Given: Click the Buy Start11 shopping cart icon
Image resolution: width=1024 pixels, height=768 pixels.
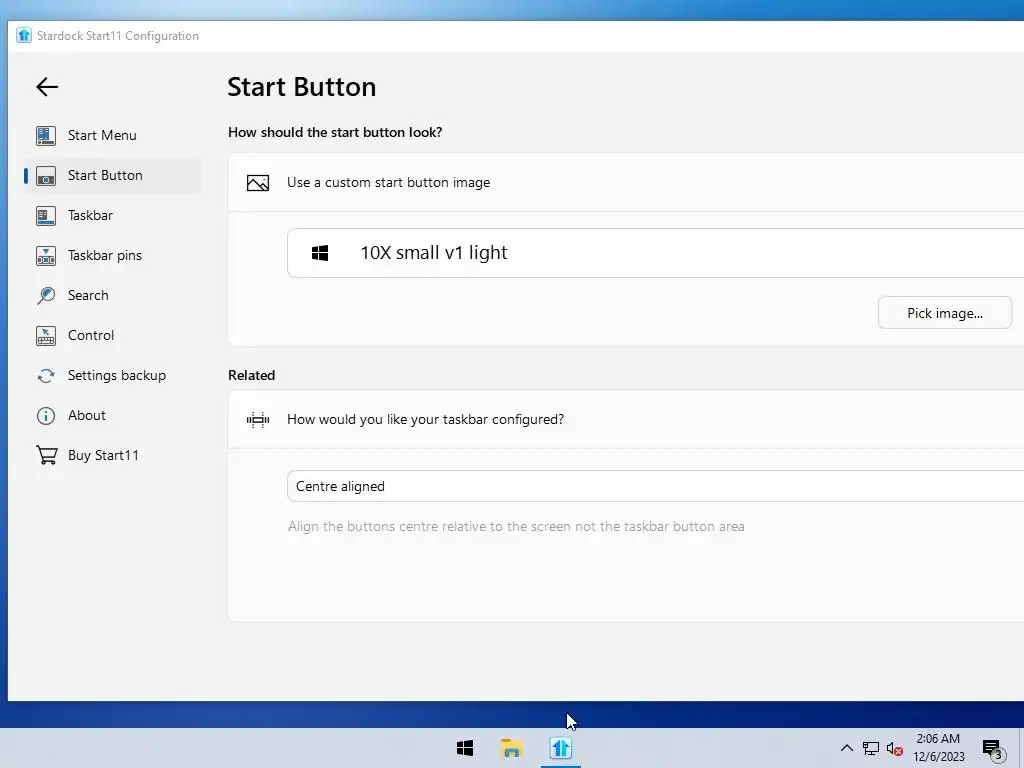Looking at the screenshot, I should [x=46, y=455].
